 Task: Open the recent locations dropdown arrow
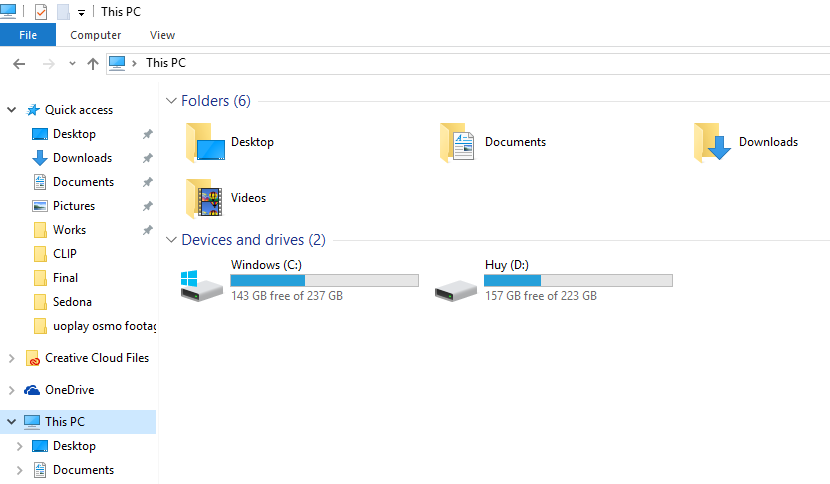pyautogui.click(x=72, y=64)
